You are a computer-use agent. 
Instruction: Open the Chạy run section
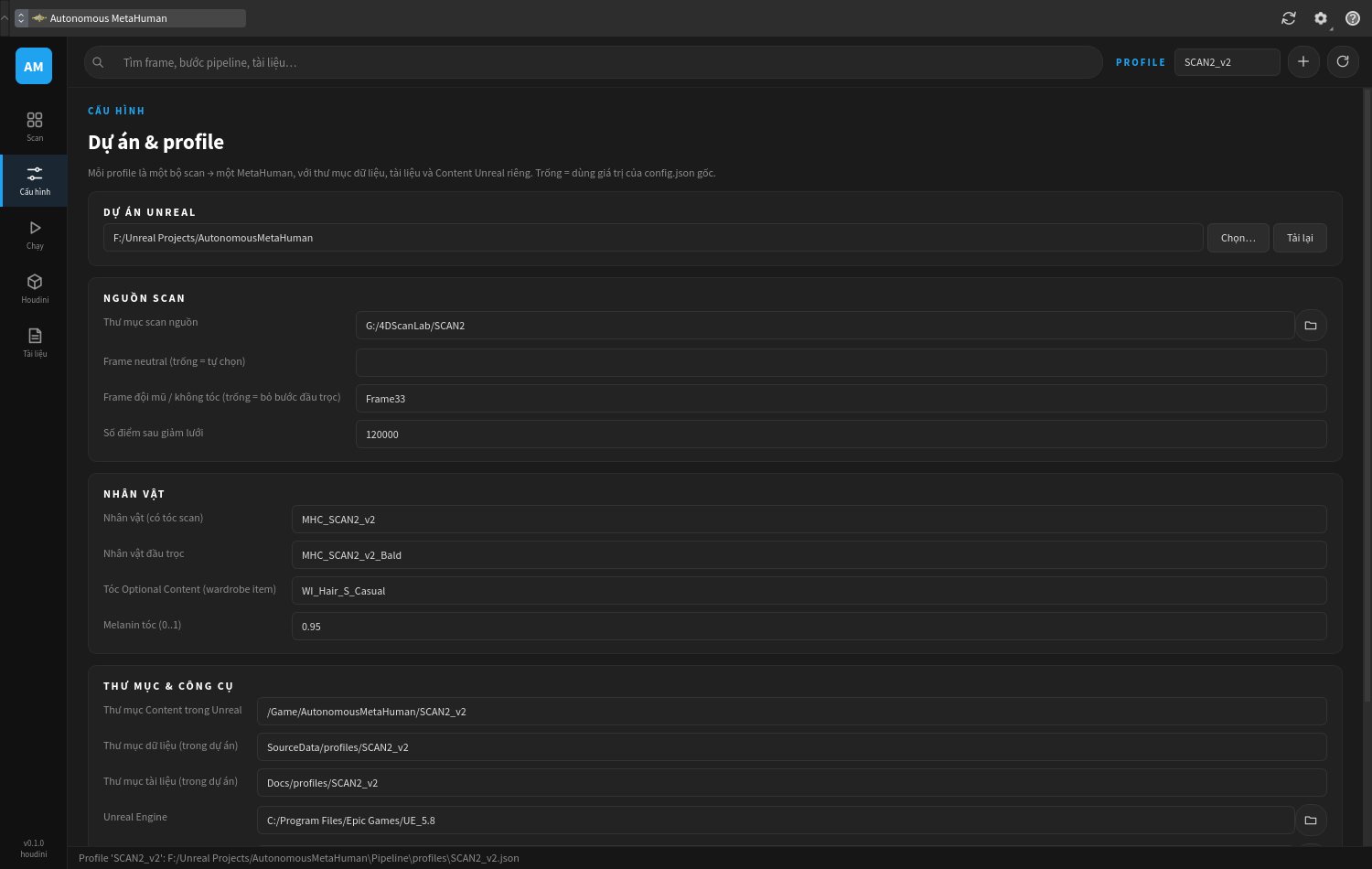coord(34,235)
